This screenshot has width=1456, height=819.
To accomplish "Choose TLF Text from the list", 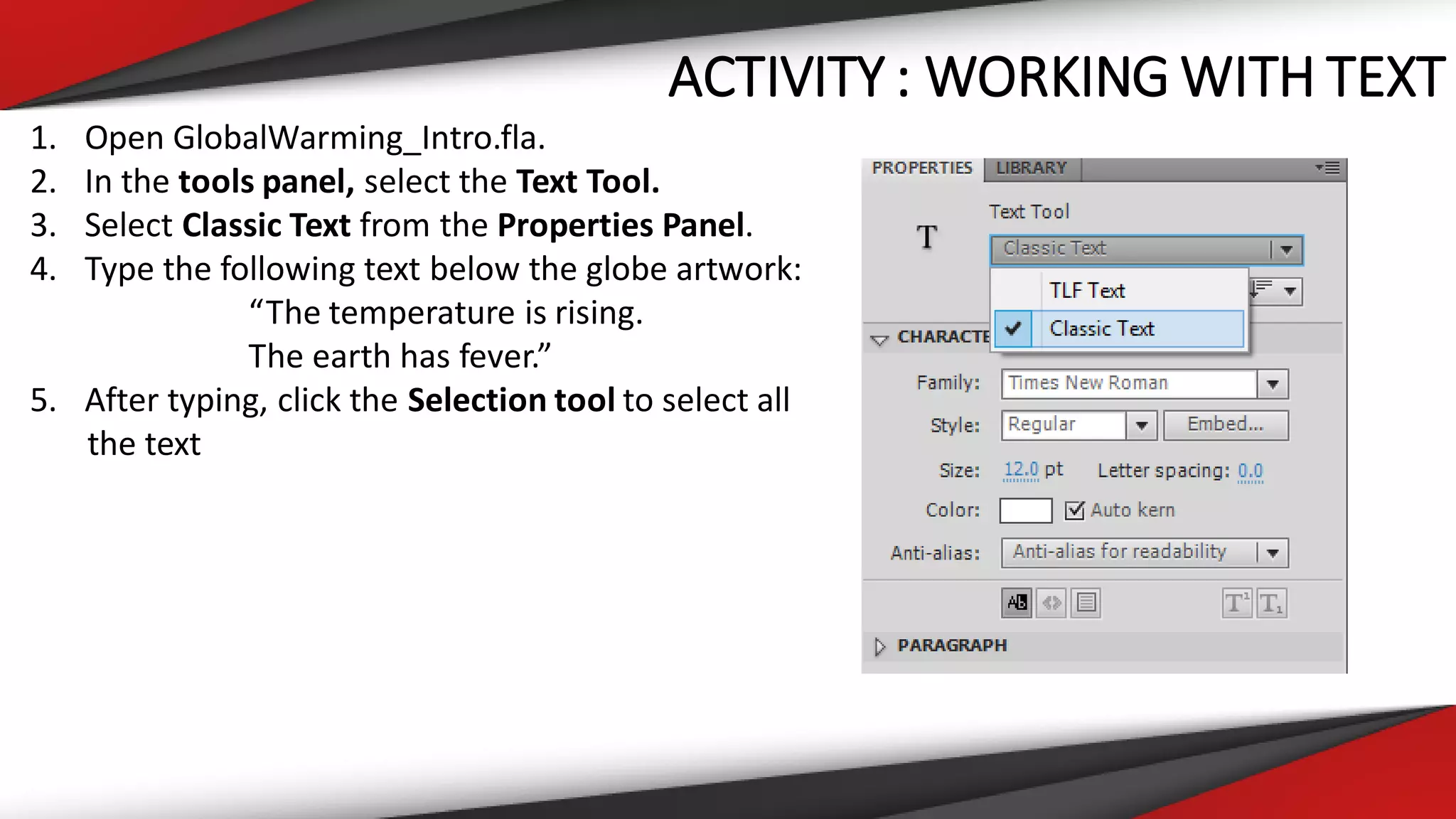I will coord(1119,291).
